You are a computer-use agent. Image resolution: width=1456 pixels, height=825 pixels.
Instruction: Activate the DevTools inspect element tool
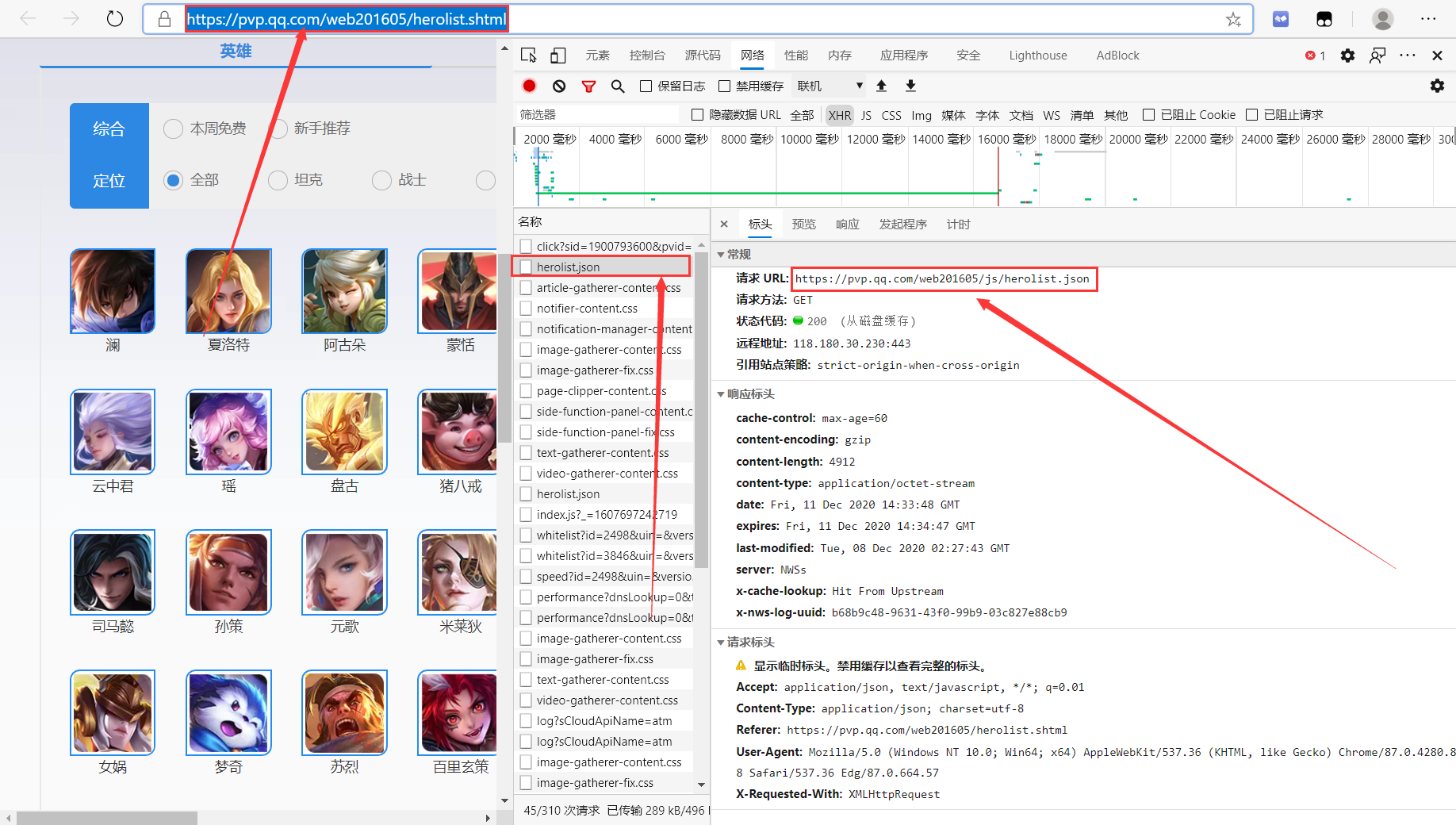coord(529,55)
